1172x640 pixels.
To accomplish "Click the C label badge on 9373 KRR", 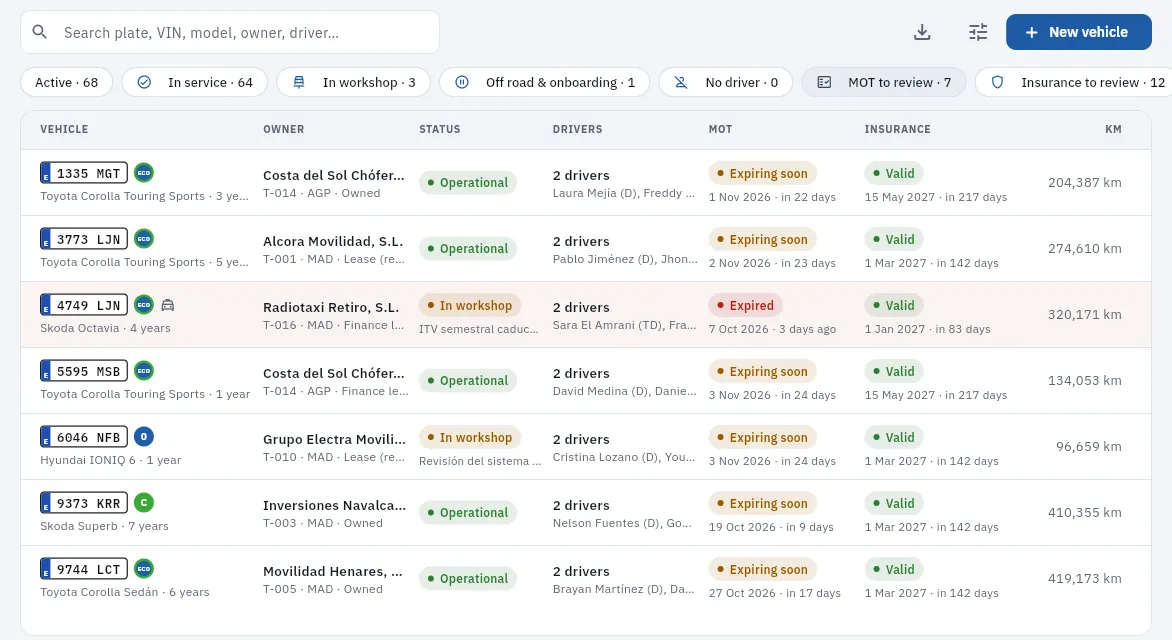I will (x=144, y=503).
